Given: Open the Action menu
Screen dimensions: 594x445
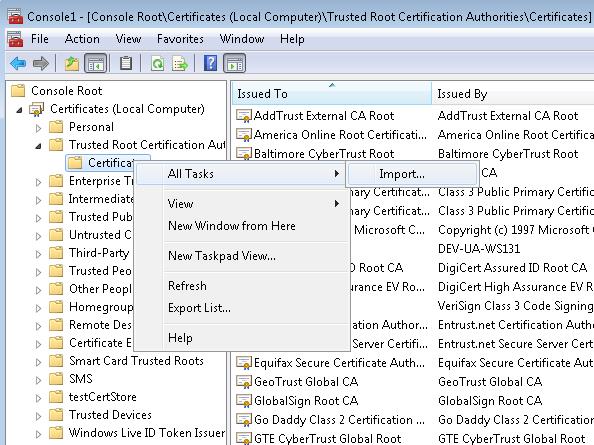Looking at the screenshot, I should point(82,39).
